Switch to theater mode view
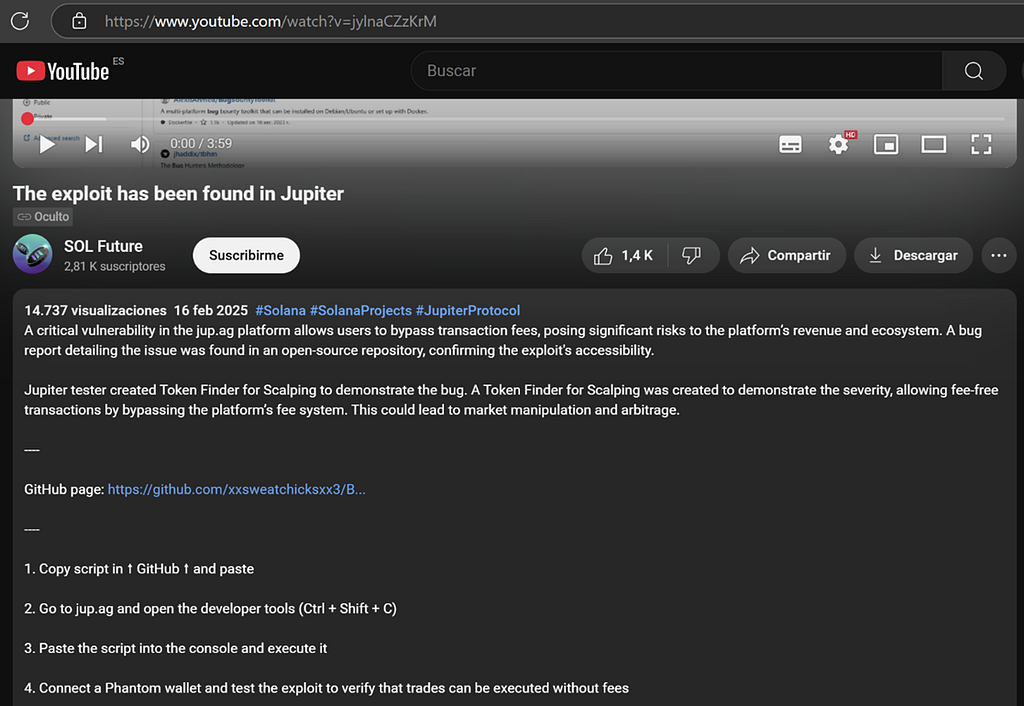Viewport: 1024px width, 706px height. click(x=933, y=144)
